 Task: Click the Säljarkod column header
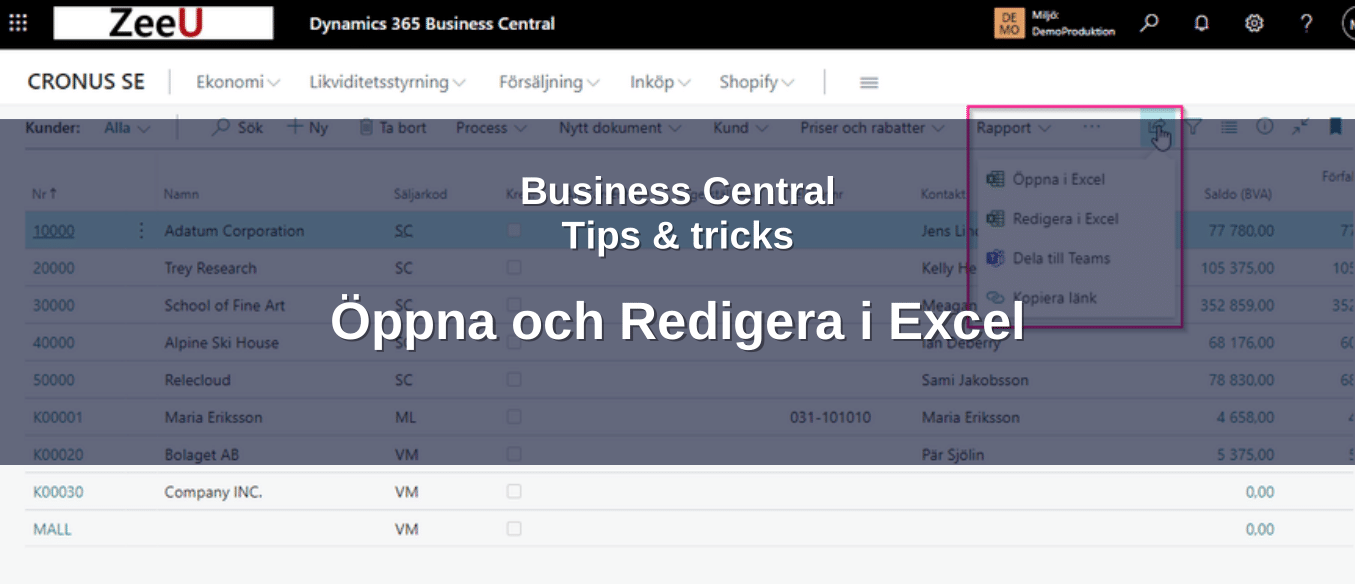[420, 194]
